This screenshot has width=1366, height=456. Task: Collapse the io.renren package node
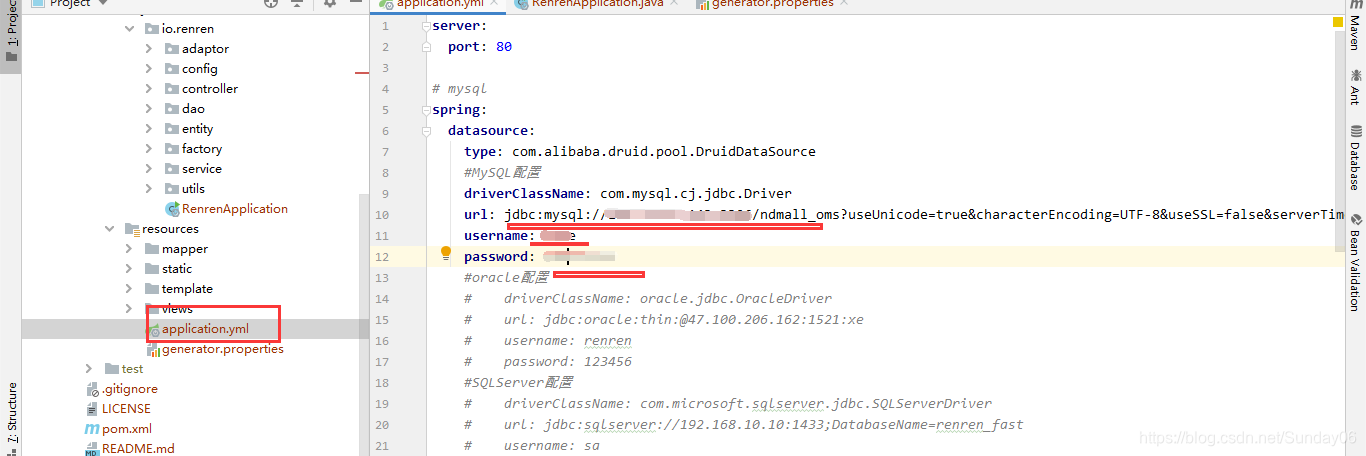pyautogui.click(x=129, y=29)
